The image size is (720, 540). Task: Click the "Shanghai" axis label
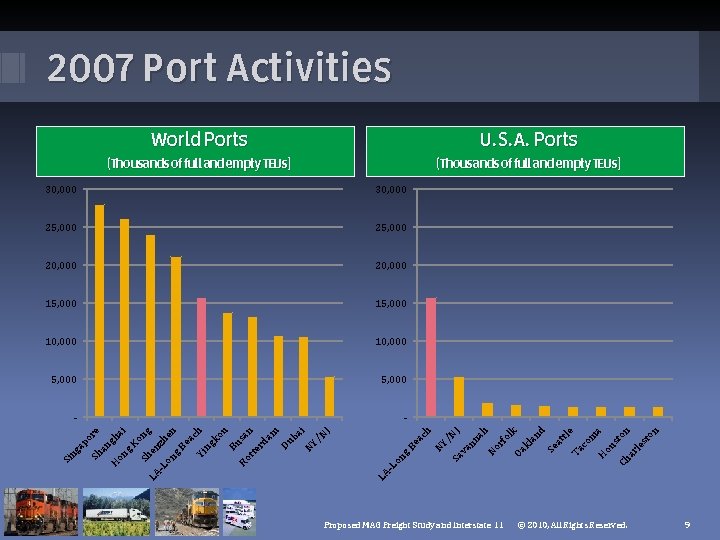tap(108, 443)
